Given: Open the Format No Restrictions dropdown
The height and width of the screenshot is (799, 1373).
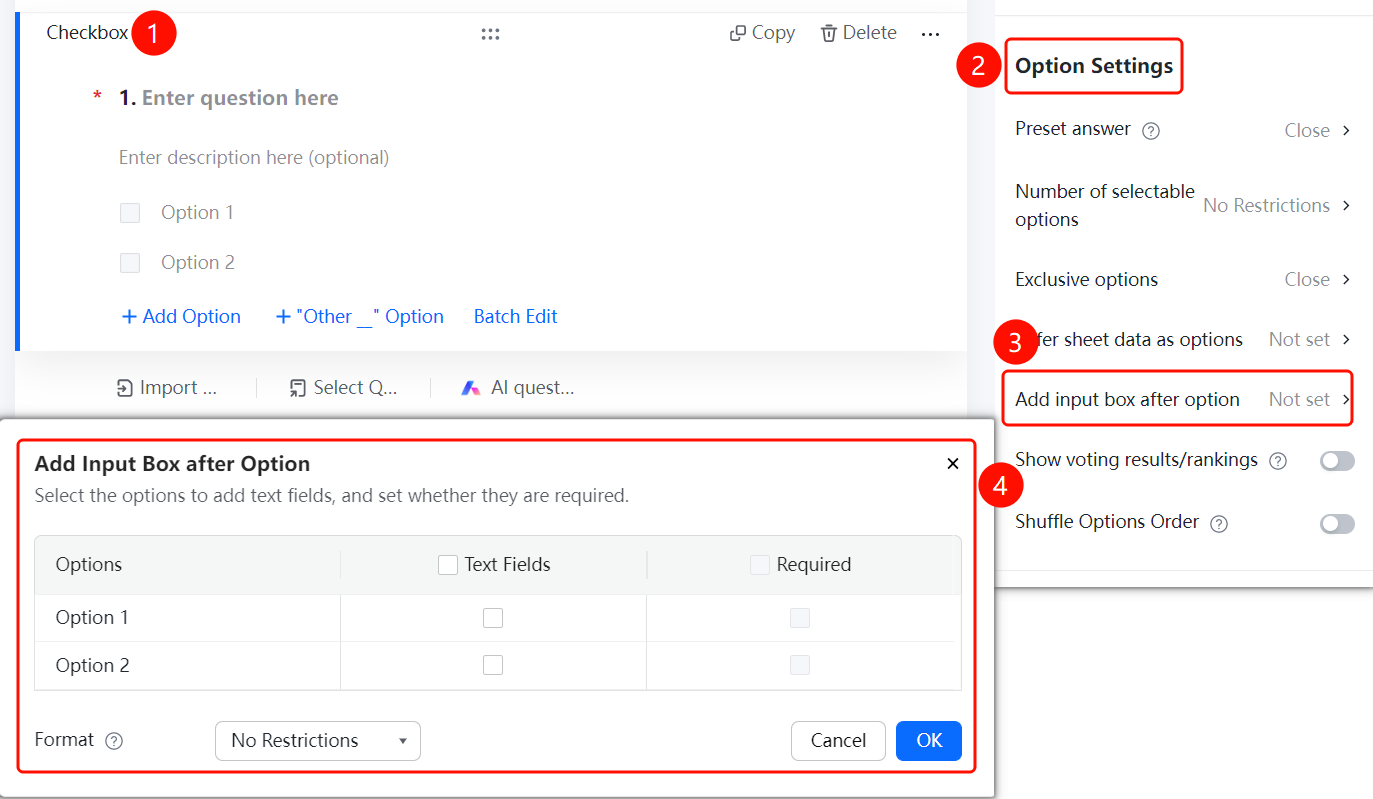Looking at the screenshot, I should pos(318,741).
